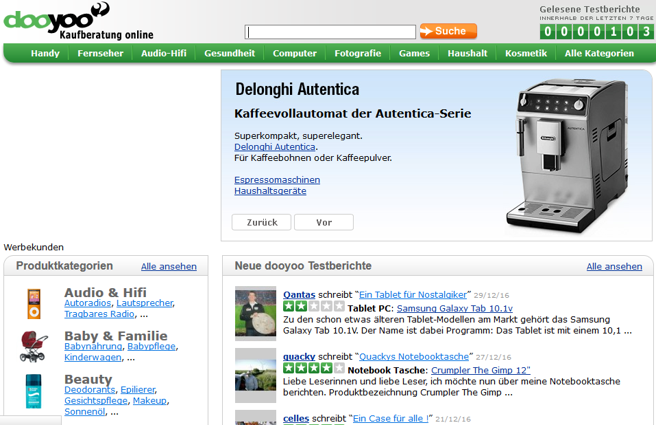The width and height of the screenshot is (656, 425).
Task: Open Samsung Galaxy Tab 10.1v product link
Action: [455, 308]
